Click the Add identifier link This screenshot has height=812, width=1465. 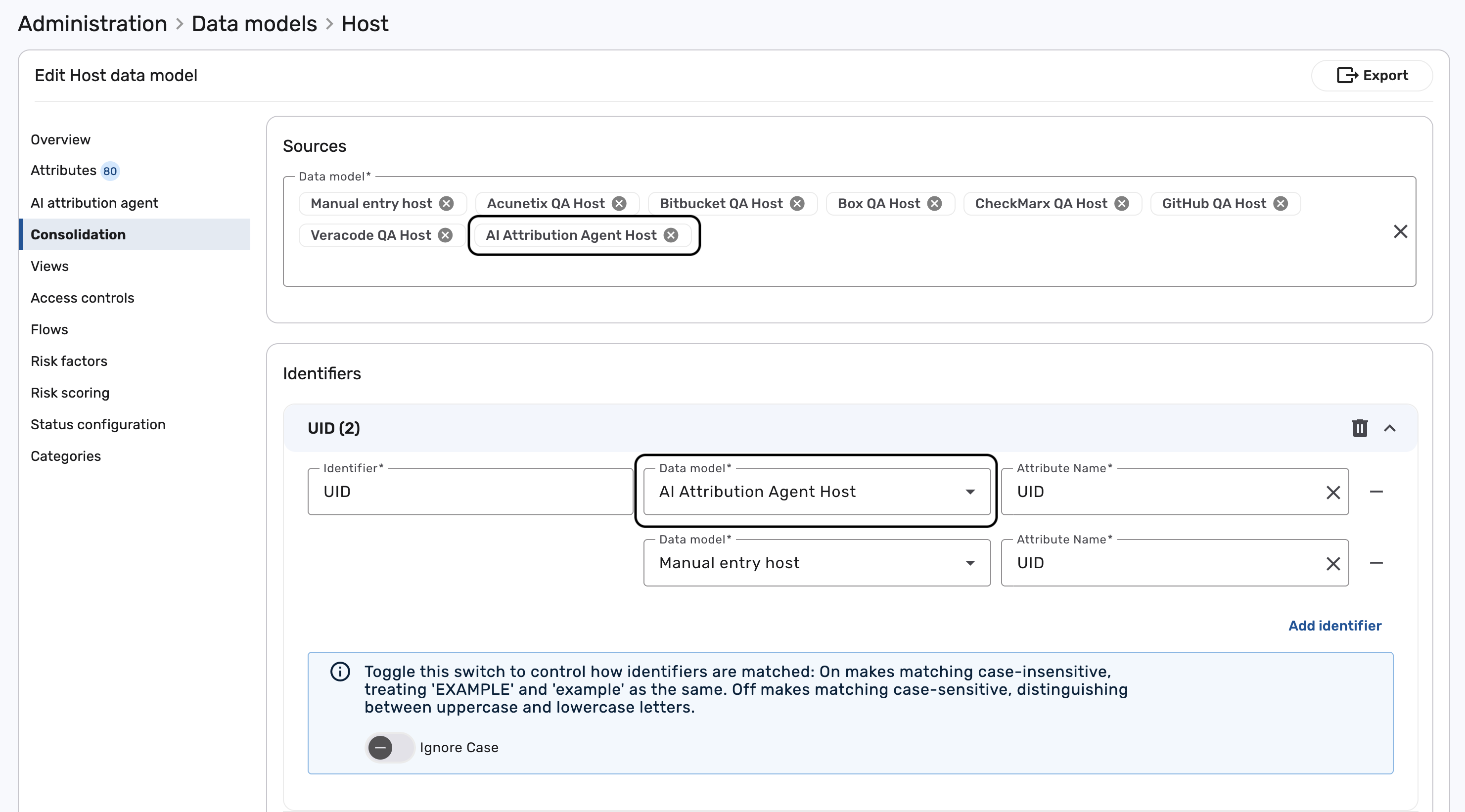point(1334,626)
